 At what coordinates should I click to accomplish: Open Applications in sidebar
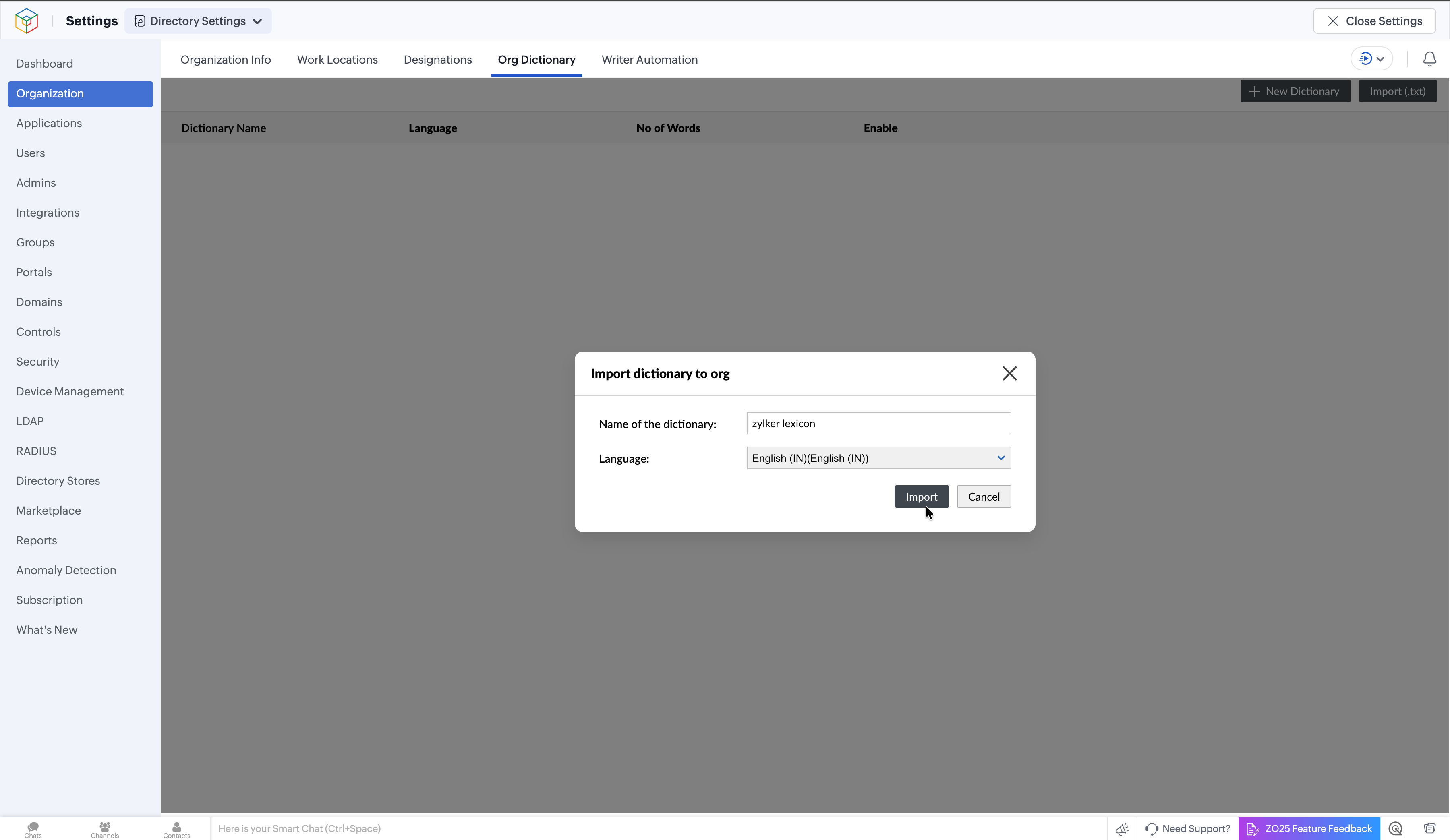49,123
